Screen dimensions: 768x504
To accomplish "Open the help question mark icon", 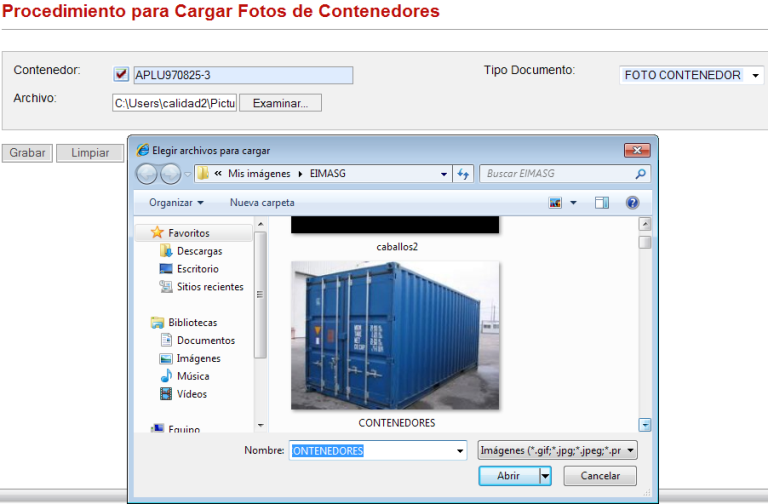I will coord(632,203).
